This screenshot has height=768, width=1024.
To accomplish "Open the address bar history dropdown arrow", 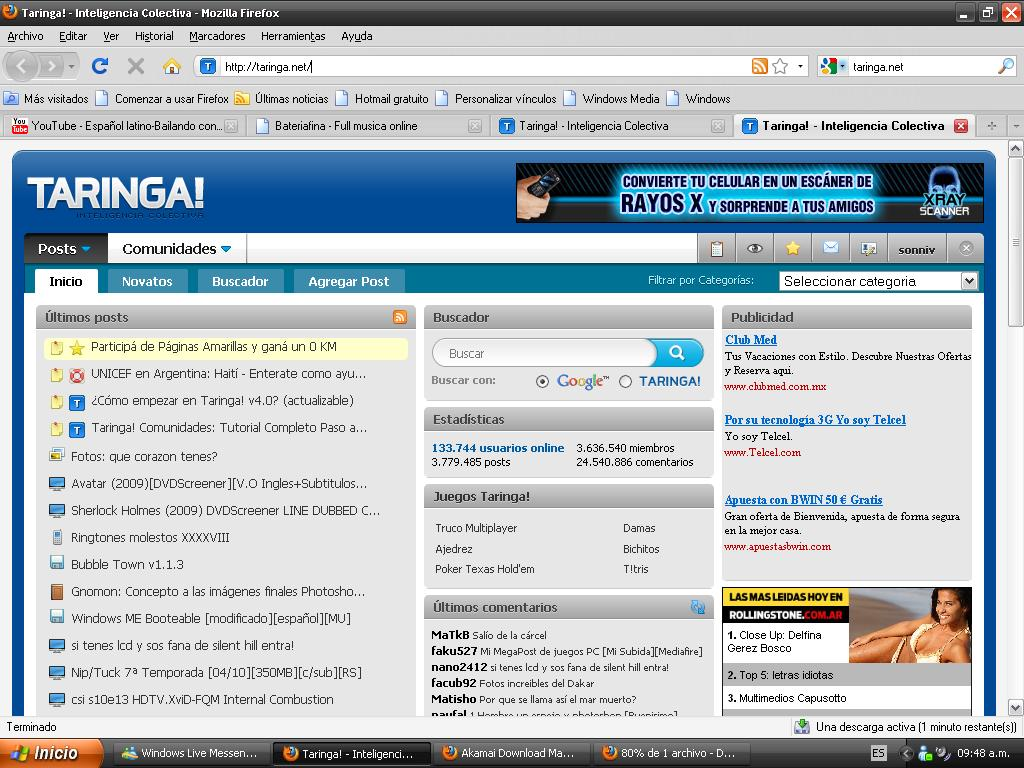I will pos(800,66).
